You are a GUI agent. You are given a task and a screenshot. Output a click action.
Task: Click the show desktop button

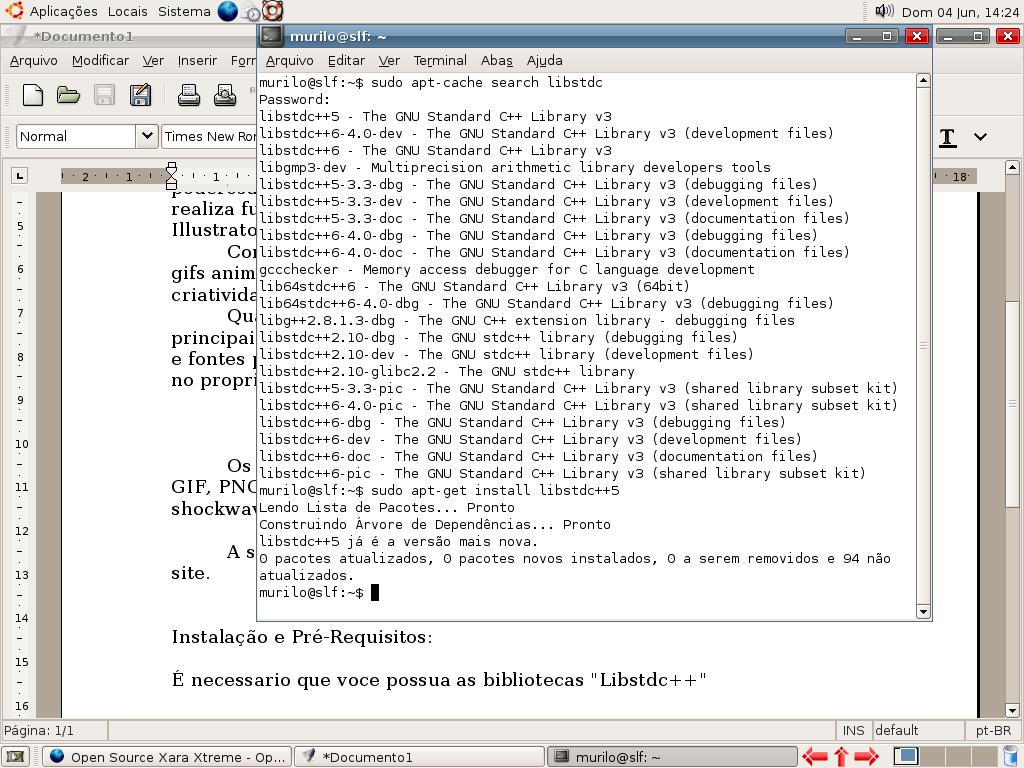pos(12,756)
